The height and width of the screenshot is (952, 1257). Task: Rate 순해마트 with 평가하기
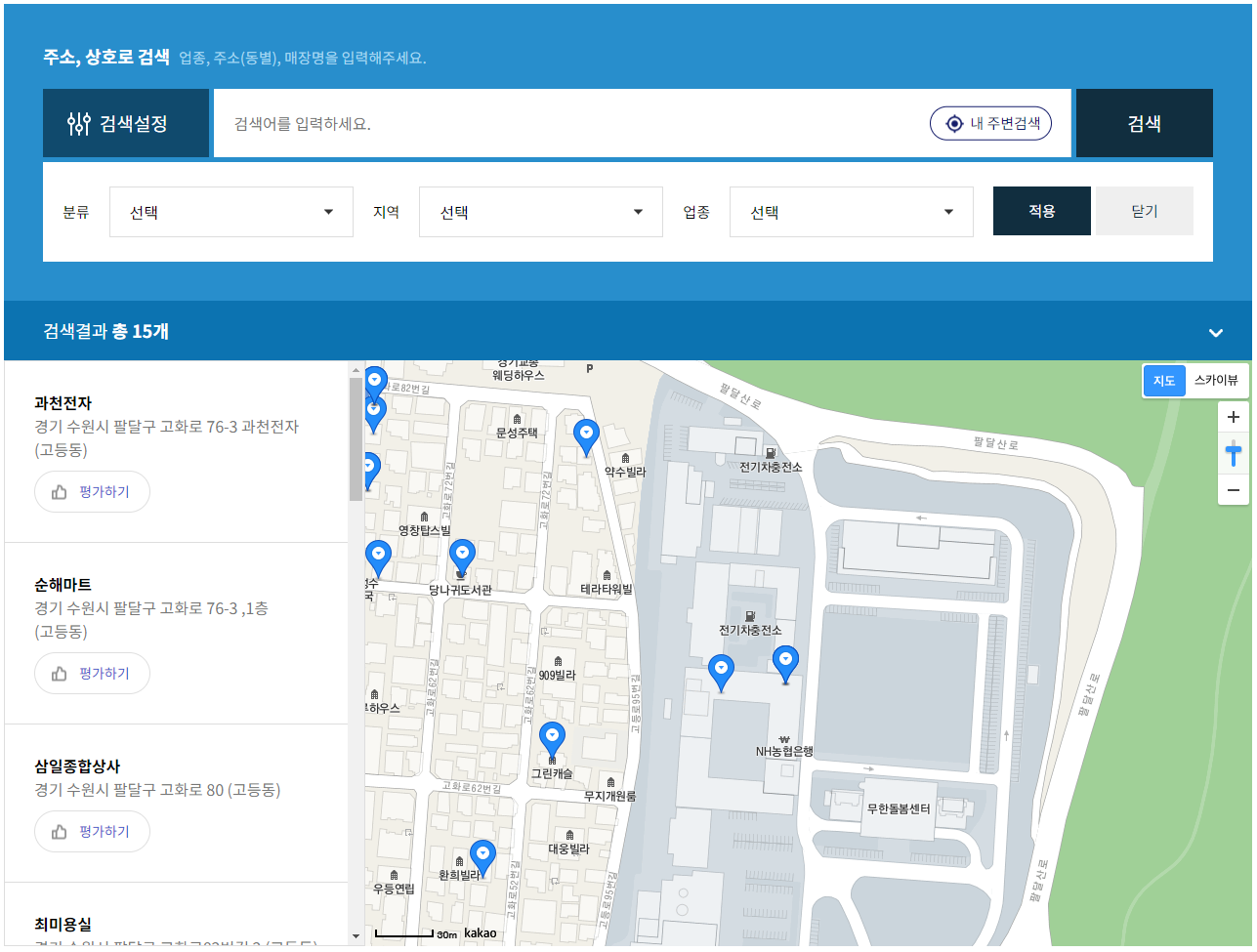click(93, 674)
